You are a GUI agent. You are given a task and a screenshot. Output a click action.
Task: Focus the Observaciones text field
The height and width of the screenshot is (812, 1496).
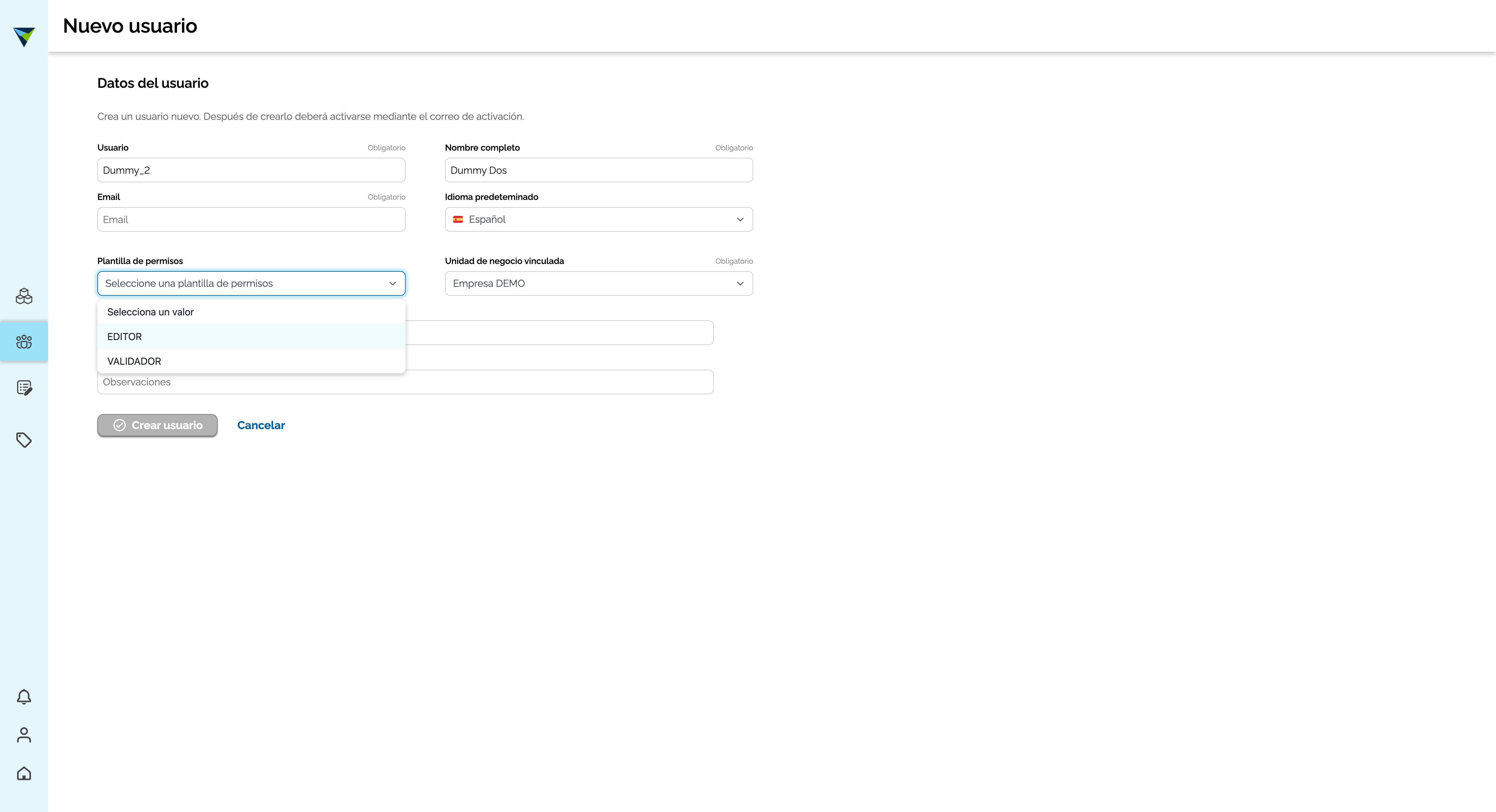point(405,382)
